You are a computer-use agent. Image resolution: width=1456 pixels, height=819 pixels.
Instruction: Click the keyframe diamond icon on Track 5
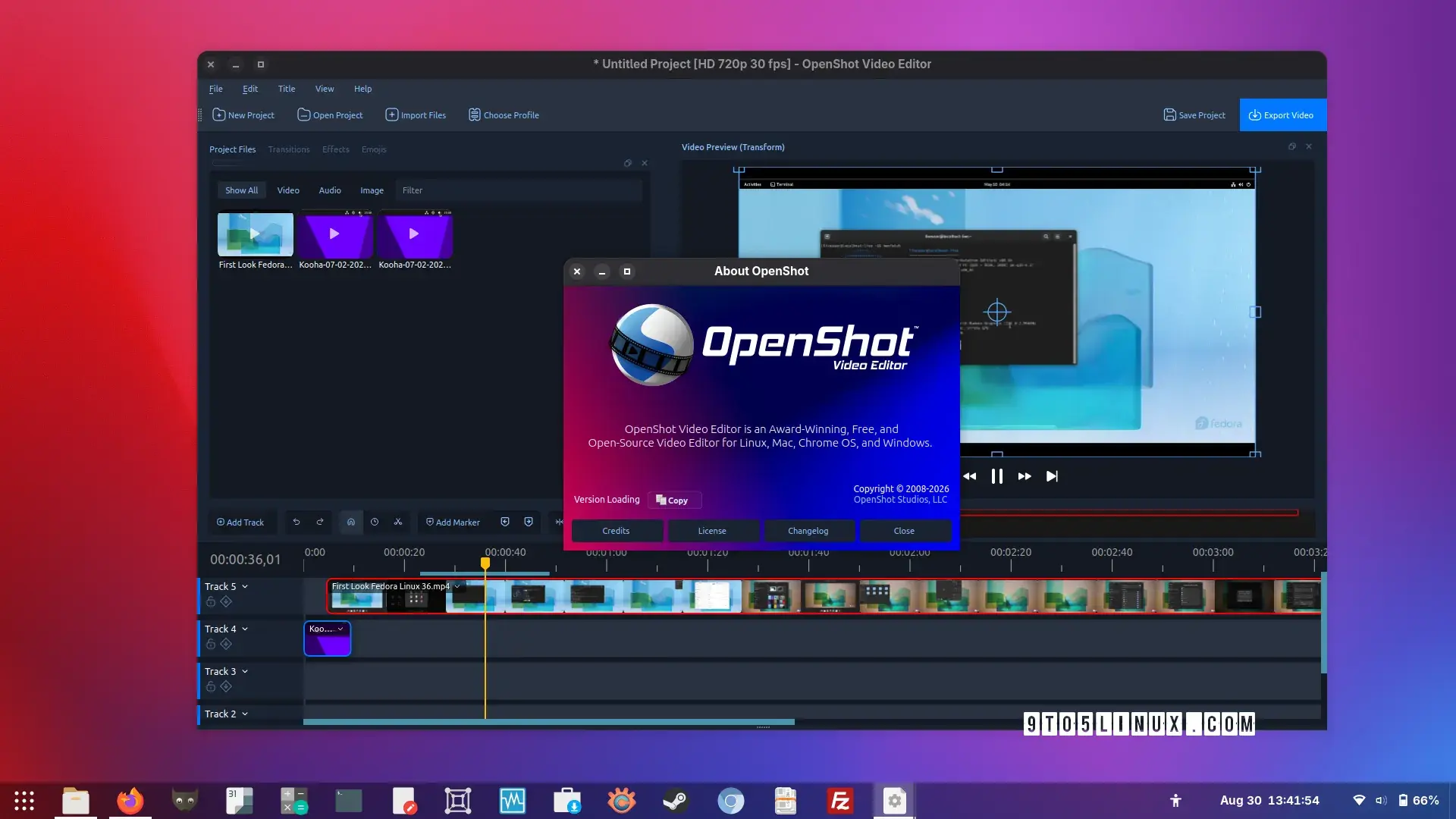(x=226, y=601)
